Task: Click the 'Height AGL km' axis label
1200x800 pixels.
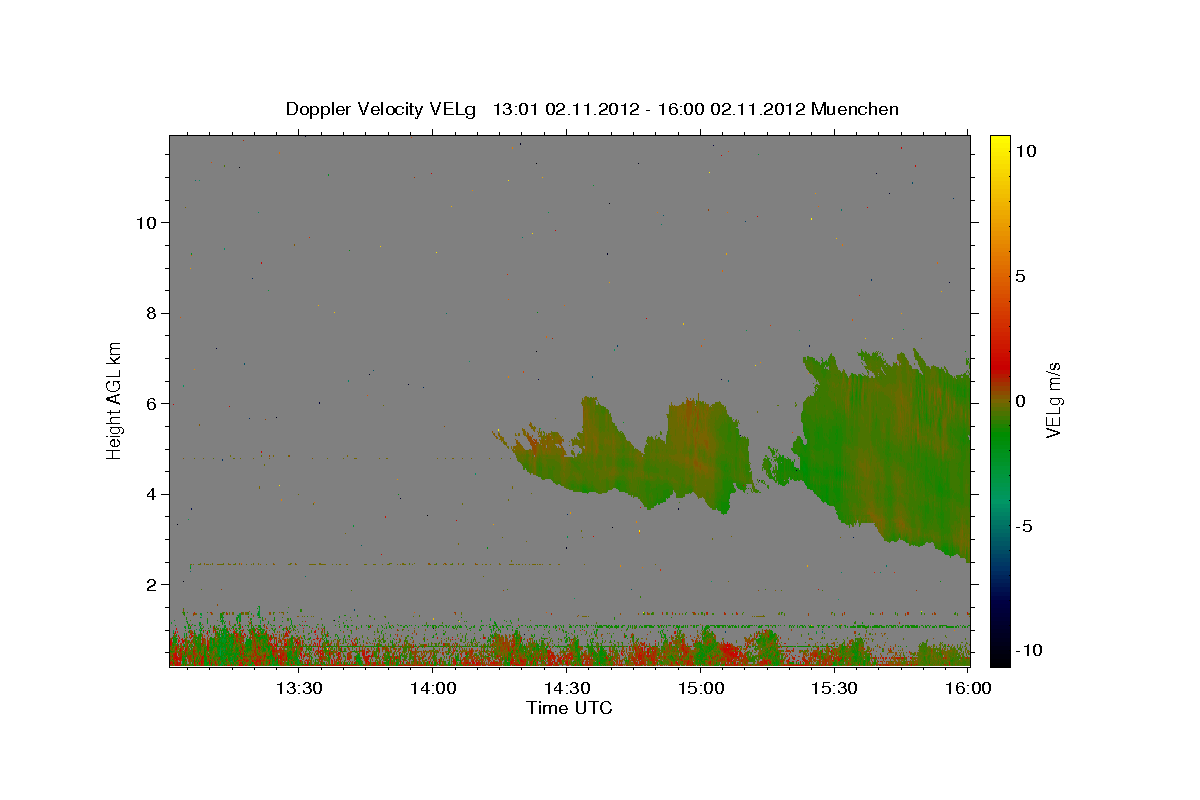Action: click(x=115, y=399)
